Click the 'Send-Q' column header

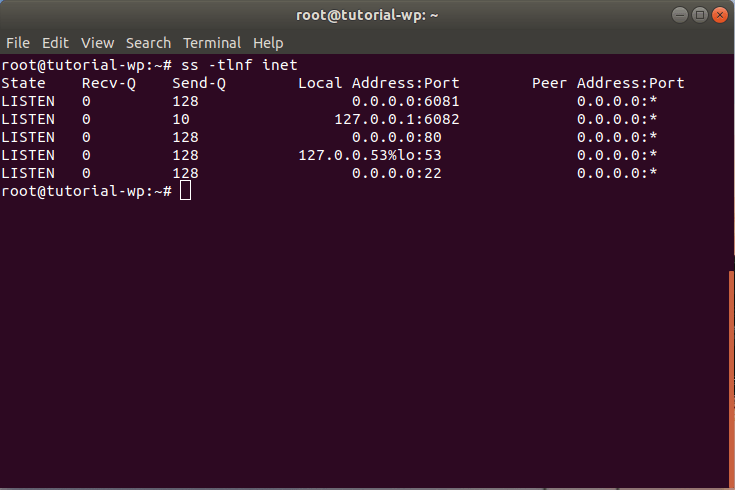(199, 83)
